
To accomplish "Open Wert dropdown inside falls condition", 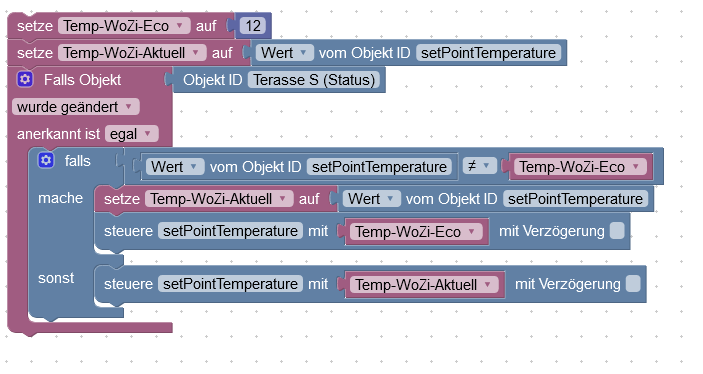I will [x=175, y=167].
